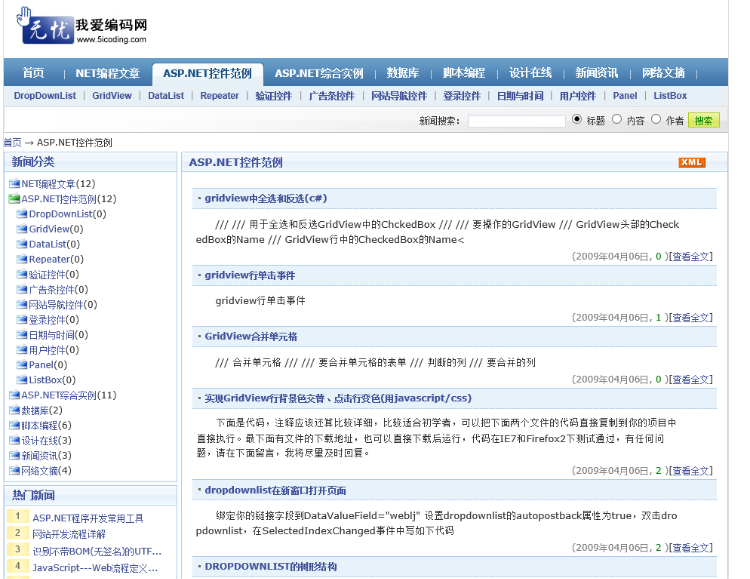Click folder icon beside NET编程文章(12)

click(x=14, y=184)
